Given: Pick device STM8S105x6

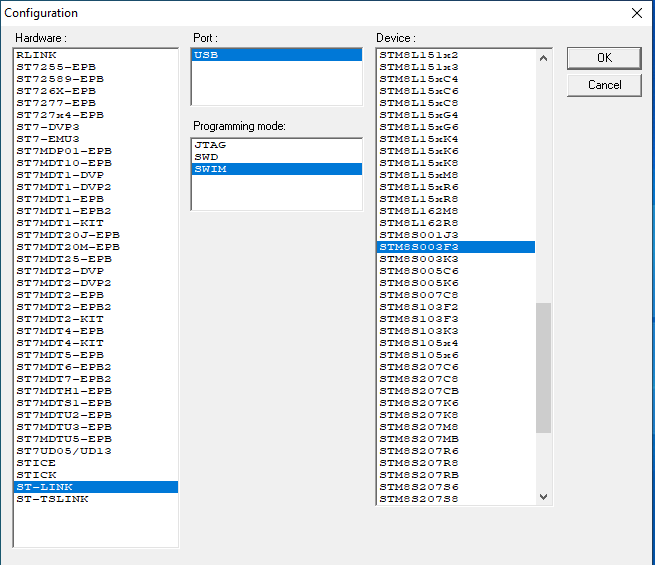Looking at the screenshot, I should click(456, 355).
